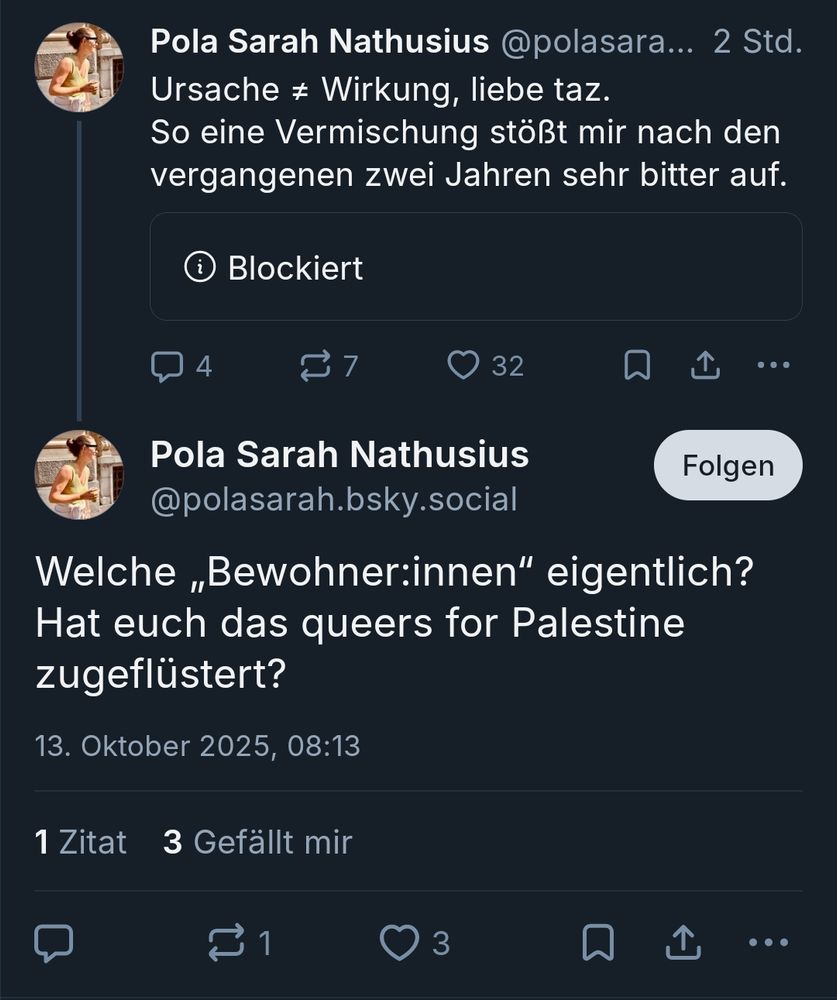Like the top post with 32 likes
The image size is (837, 1000).
(463, 365)
